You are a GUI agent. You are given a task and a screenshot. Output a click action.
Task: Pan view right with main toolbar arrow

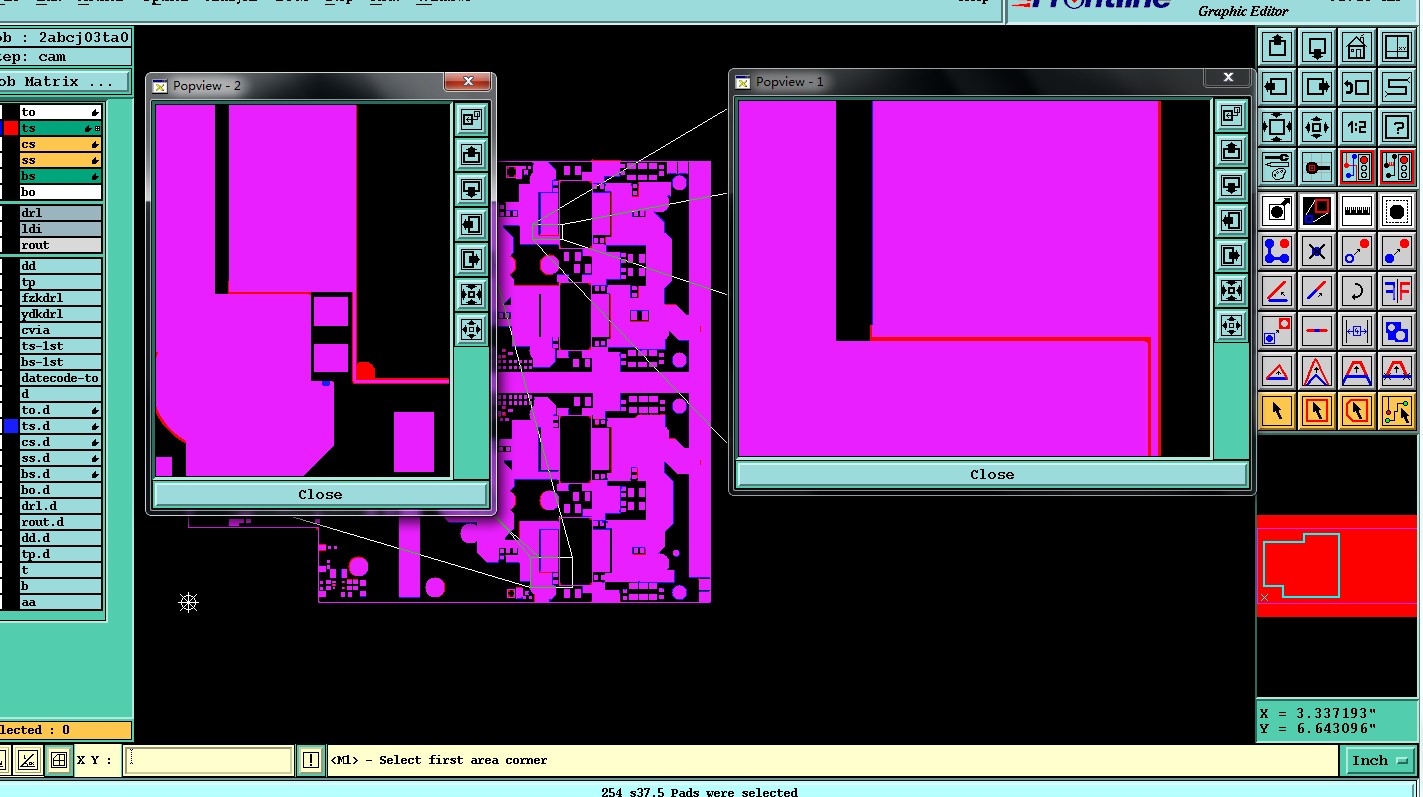click(1317, 87)
